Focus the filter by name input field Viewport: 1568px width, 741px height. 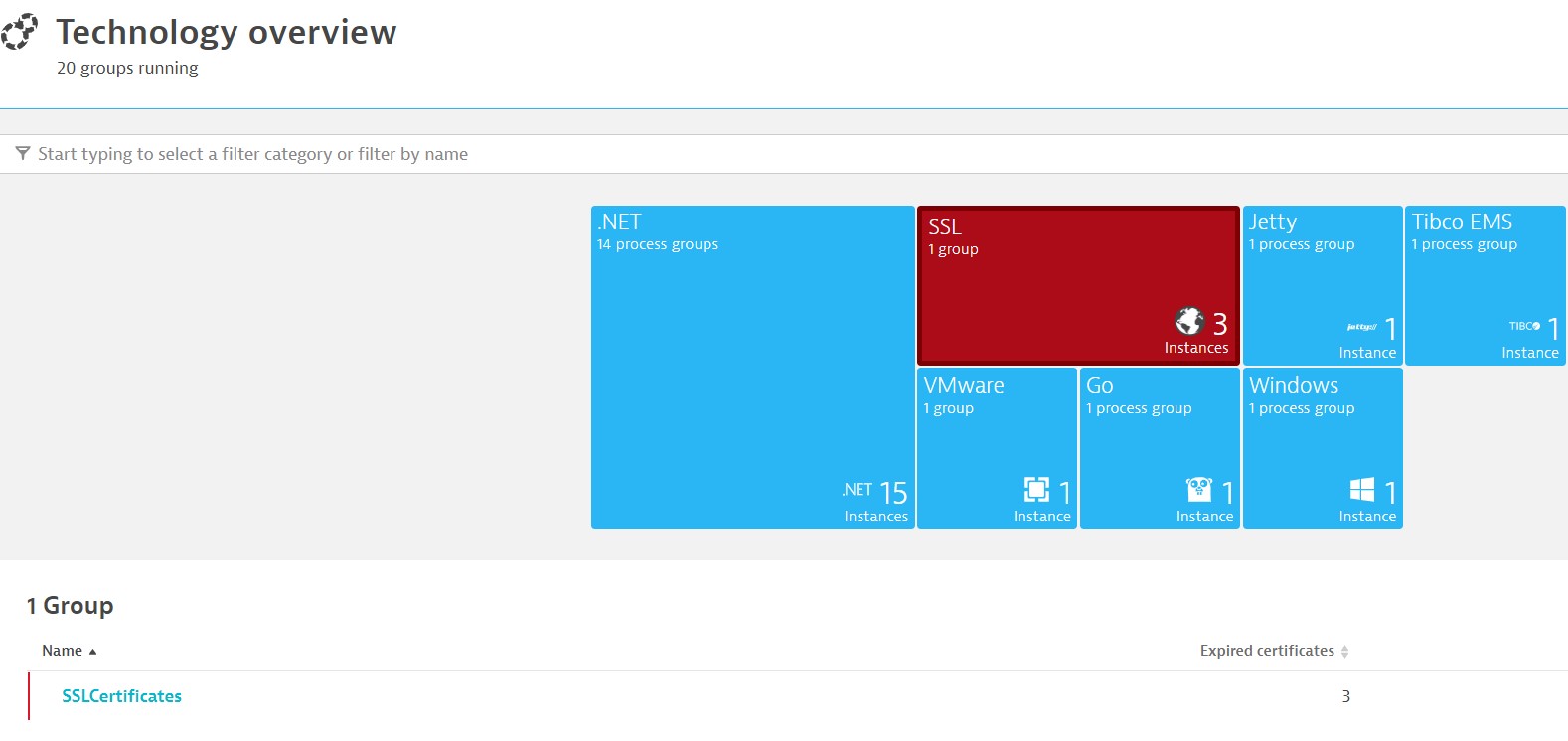(784, 154)
